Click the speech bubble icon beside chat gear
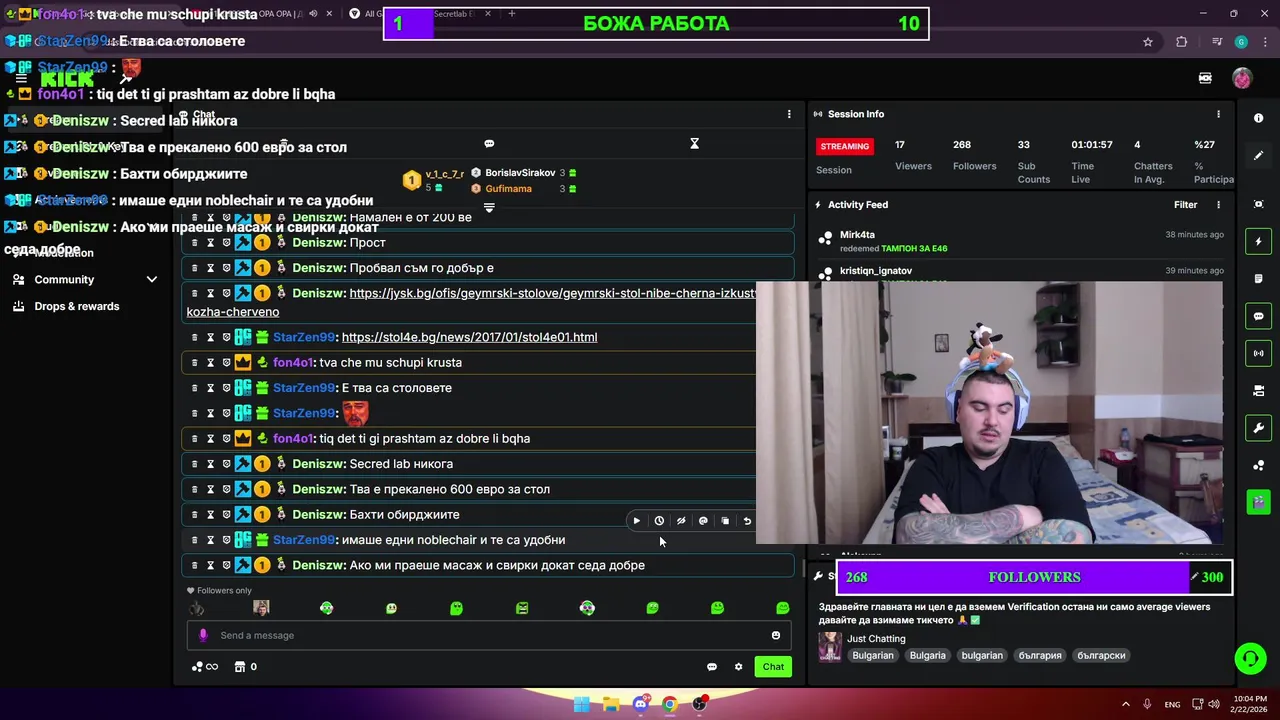This screenshot has height=720, width=1280. (x=712, y=667)
